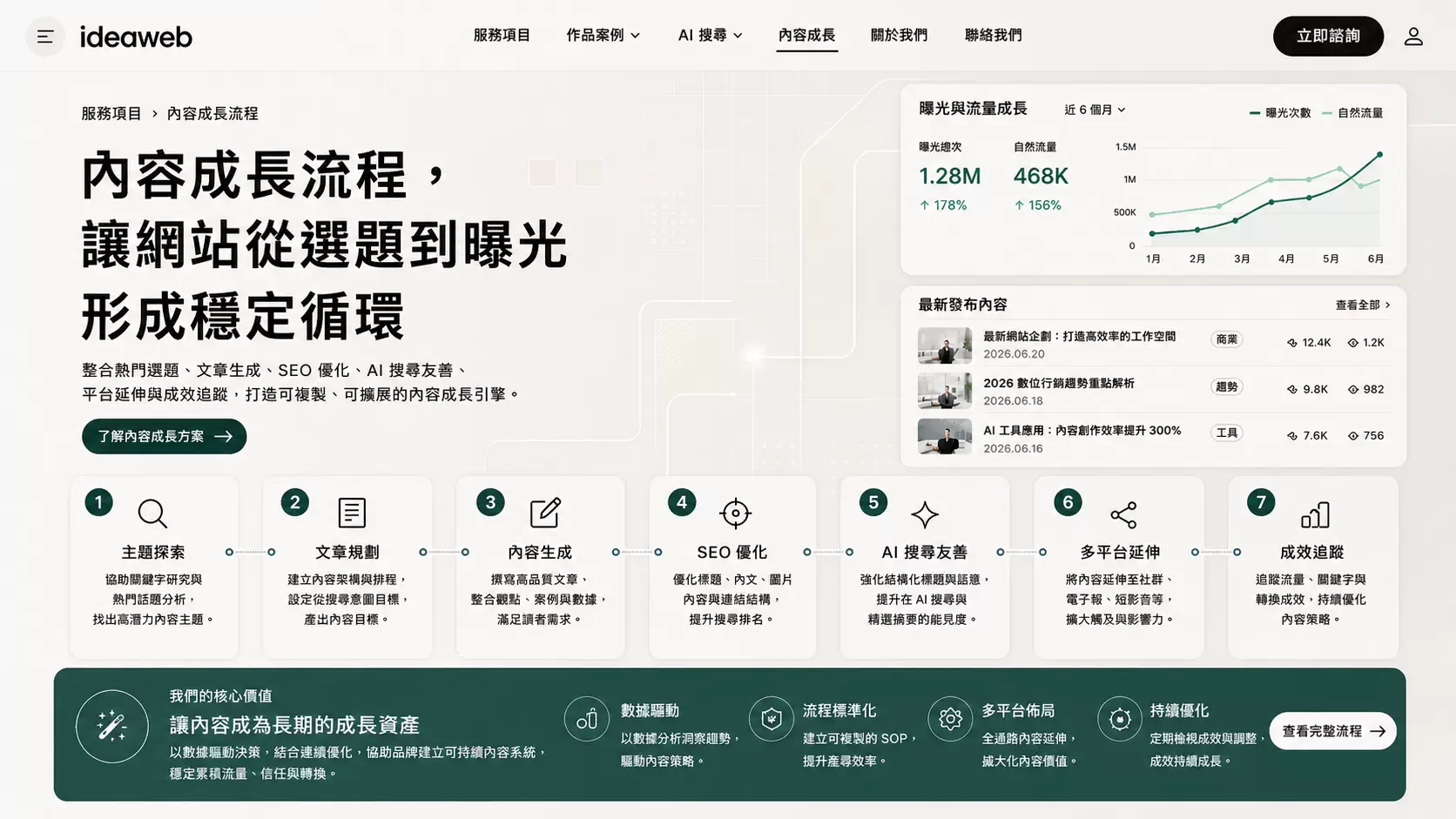Click step number 7 badge
The width and height of the screenshot is (1456, 819).
[1261, 502]
